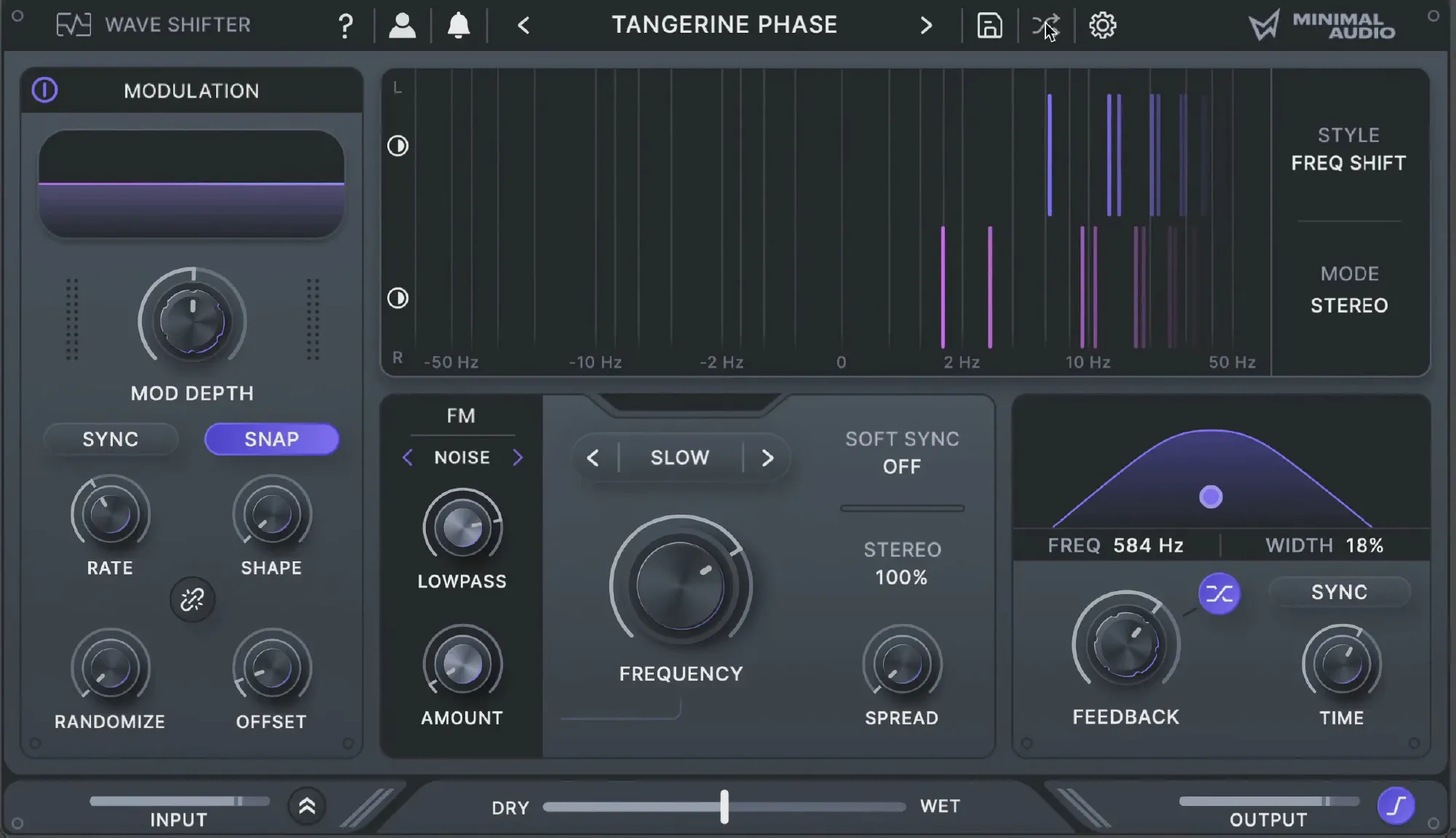Select next FM source after Noise
Screen dimensions: 1456x838
tap(518, 457)
